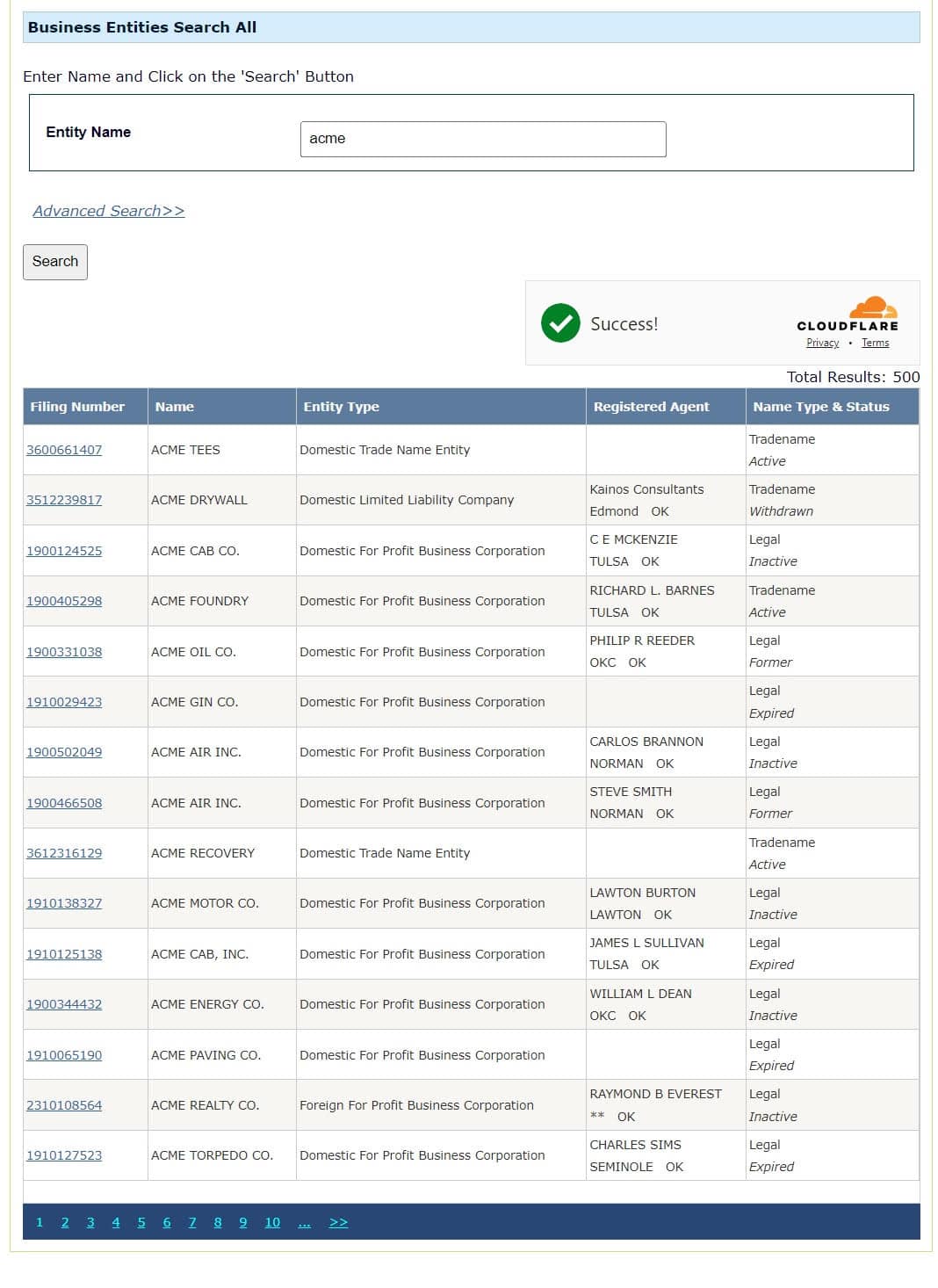Open the Advanced Search options
The image size is (938, 1288).
tap(106, 211)
